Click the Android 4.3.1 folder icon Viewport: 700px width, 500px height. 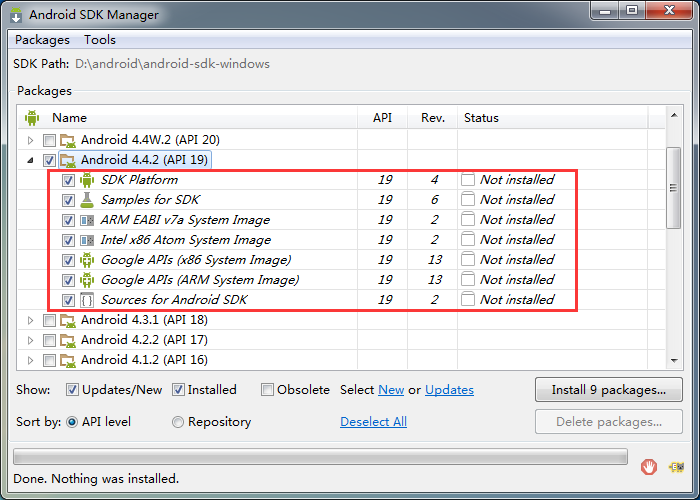pos(68,320)
